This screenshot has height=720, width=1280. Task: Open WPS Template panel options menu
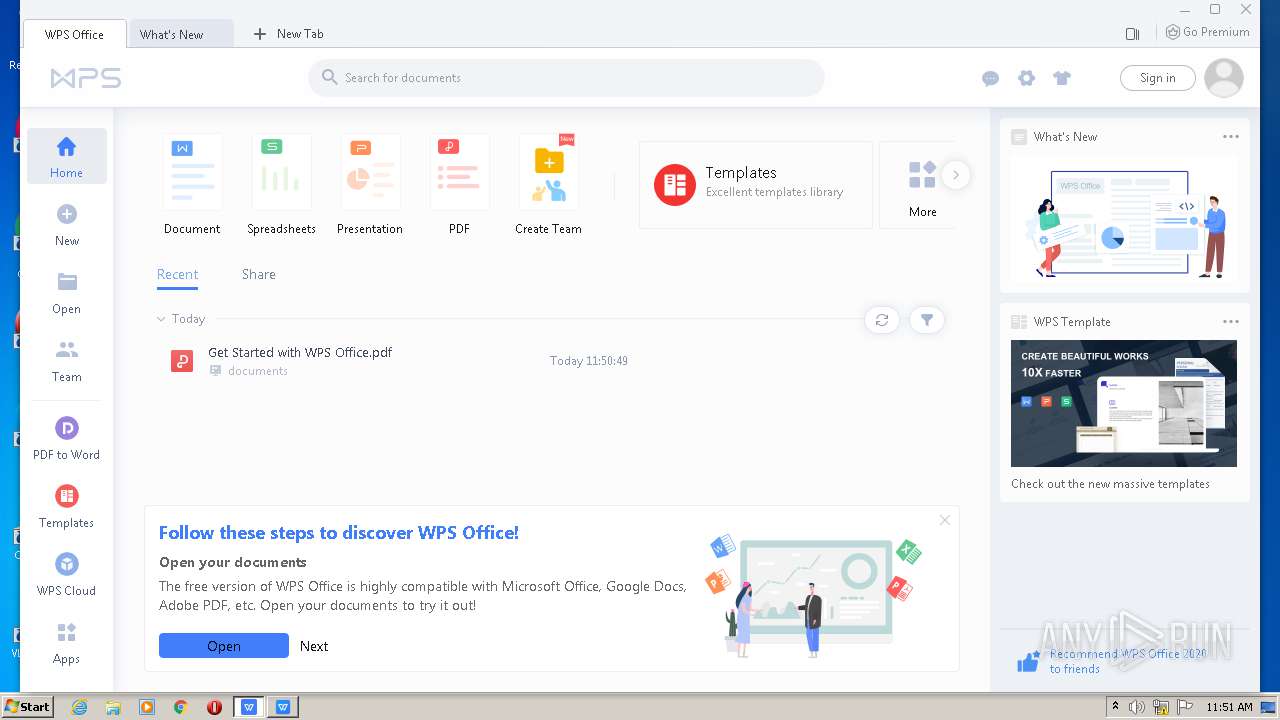[x=1230, y=322]
